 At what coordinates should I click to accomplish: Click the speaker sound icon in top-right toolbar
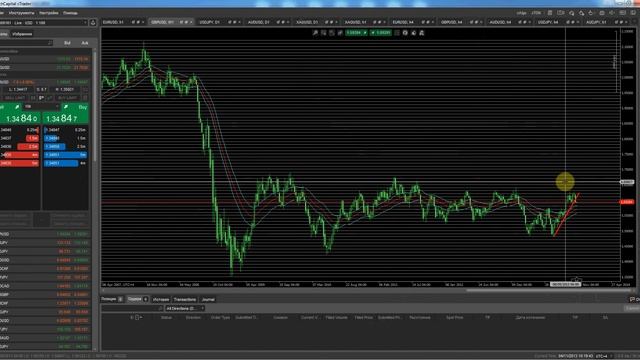click(x=612, y=13)
